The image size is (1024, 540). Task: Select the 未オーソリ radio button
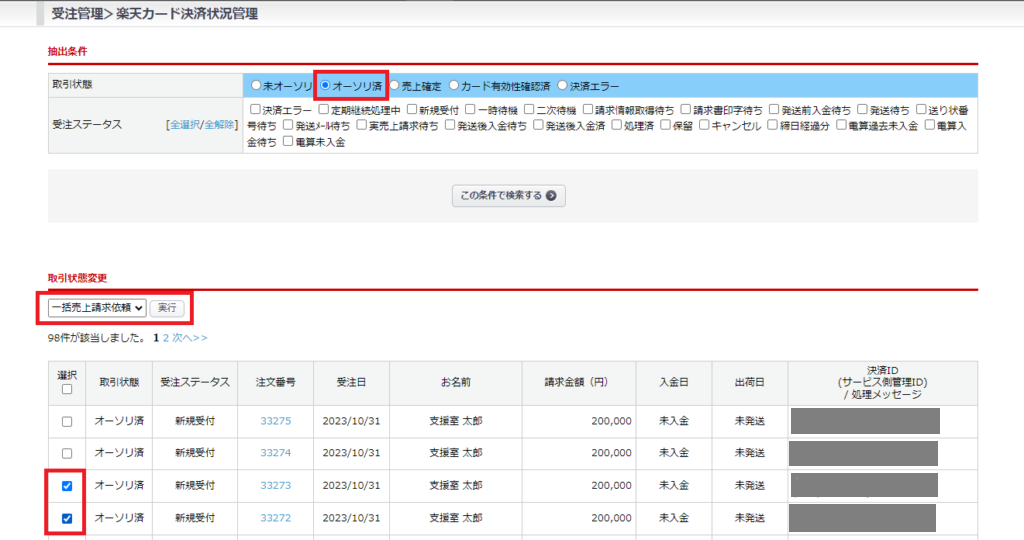point(257,86)
